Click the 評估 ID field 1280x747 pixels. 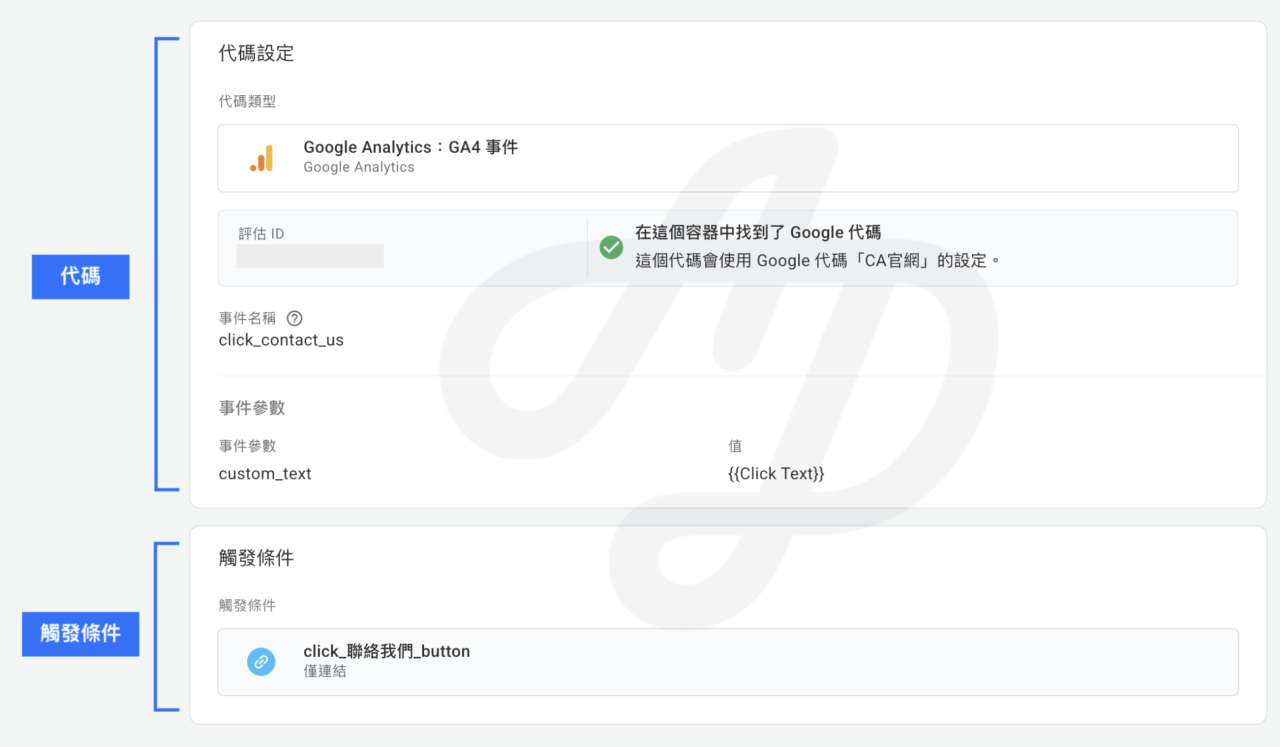point(310,255)
